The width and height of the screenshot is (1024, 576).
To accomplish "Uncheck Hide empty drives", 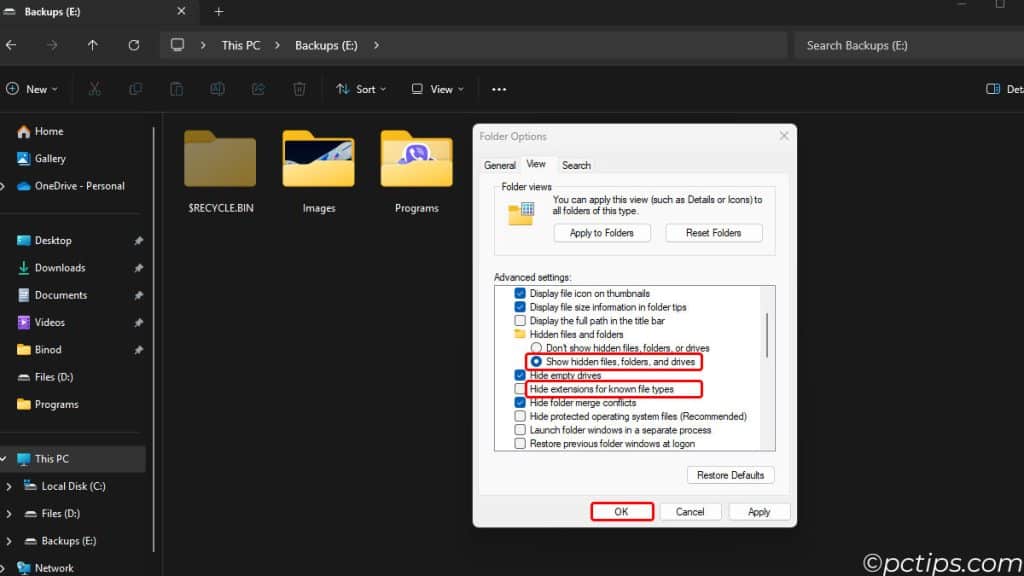I will [x=519, y=375].
